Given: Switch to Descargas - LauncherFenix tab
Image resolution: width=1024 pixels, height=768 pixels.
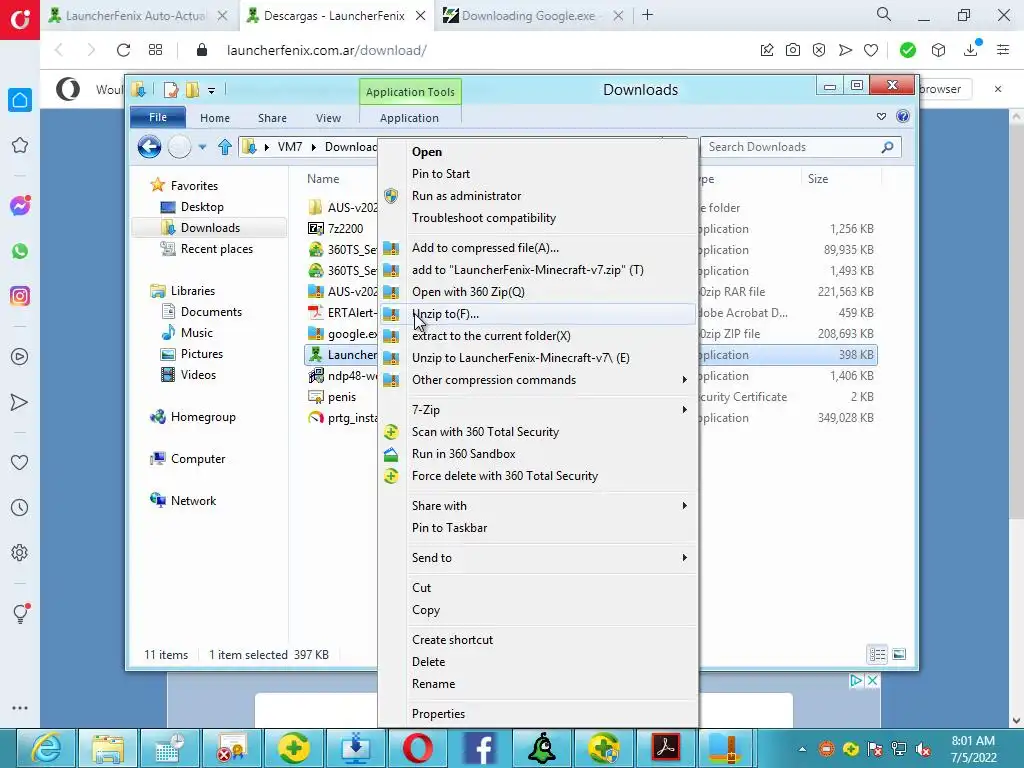Looking at the screenshot, I should (334, 16).
